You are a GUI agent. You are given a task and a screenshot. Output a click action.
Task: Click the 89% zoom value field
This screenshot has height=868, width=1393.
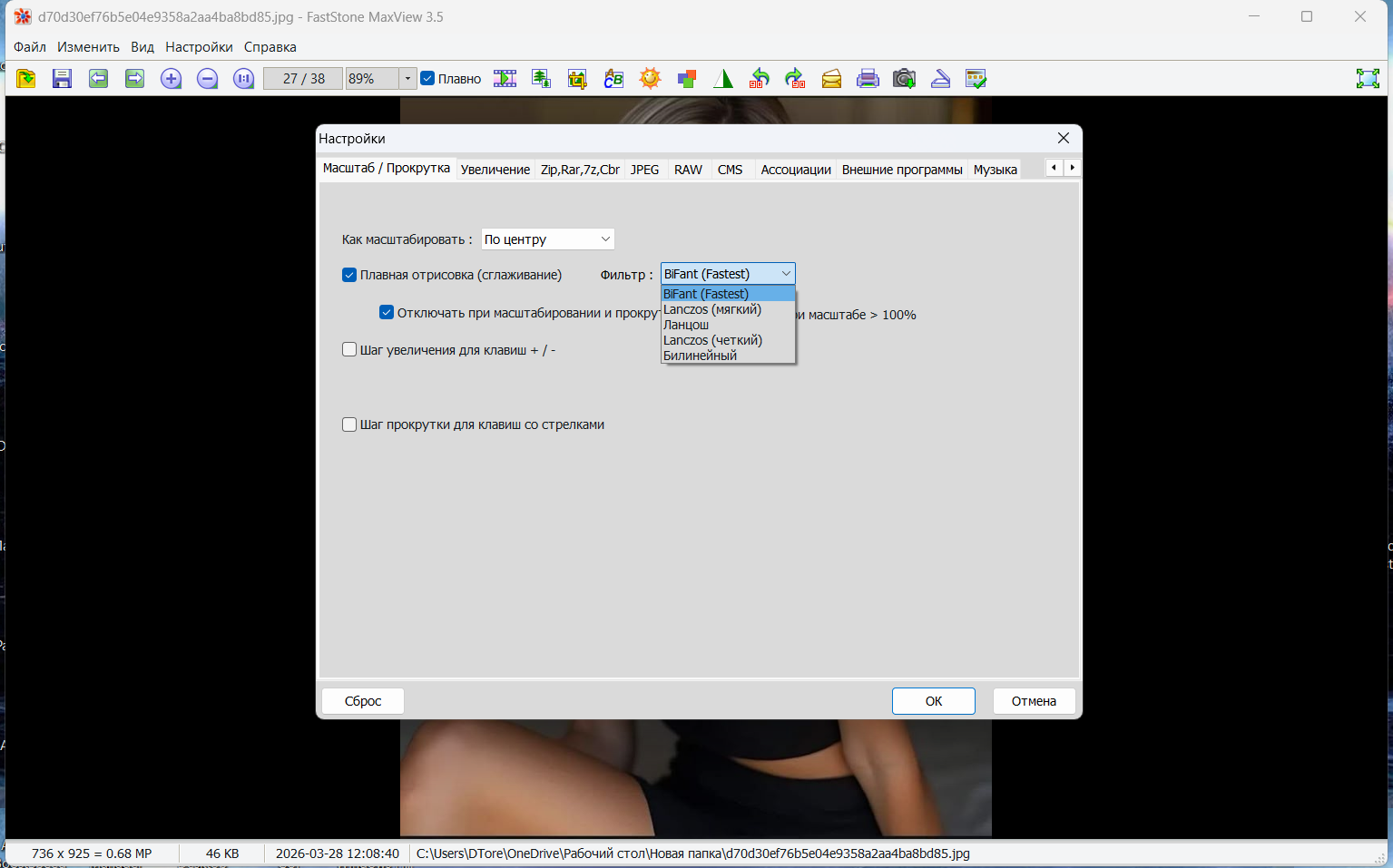[x=372, y=79]
